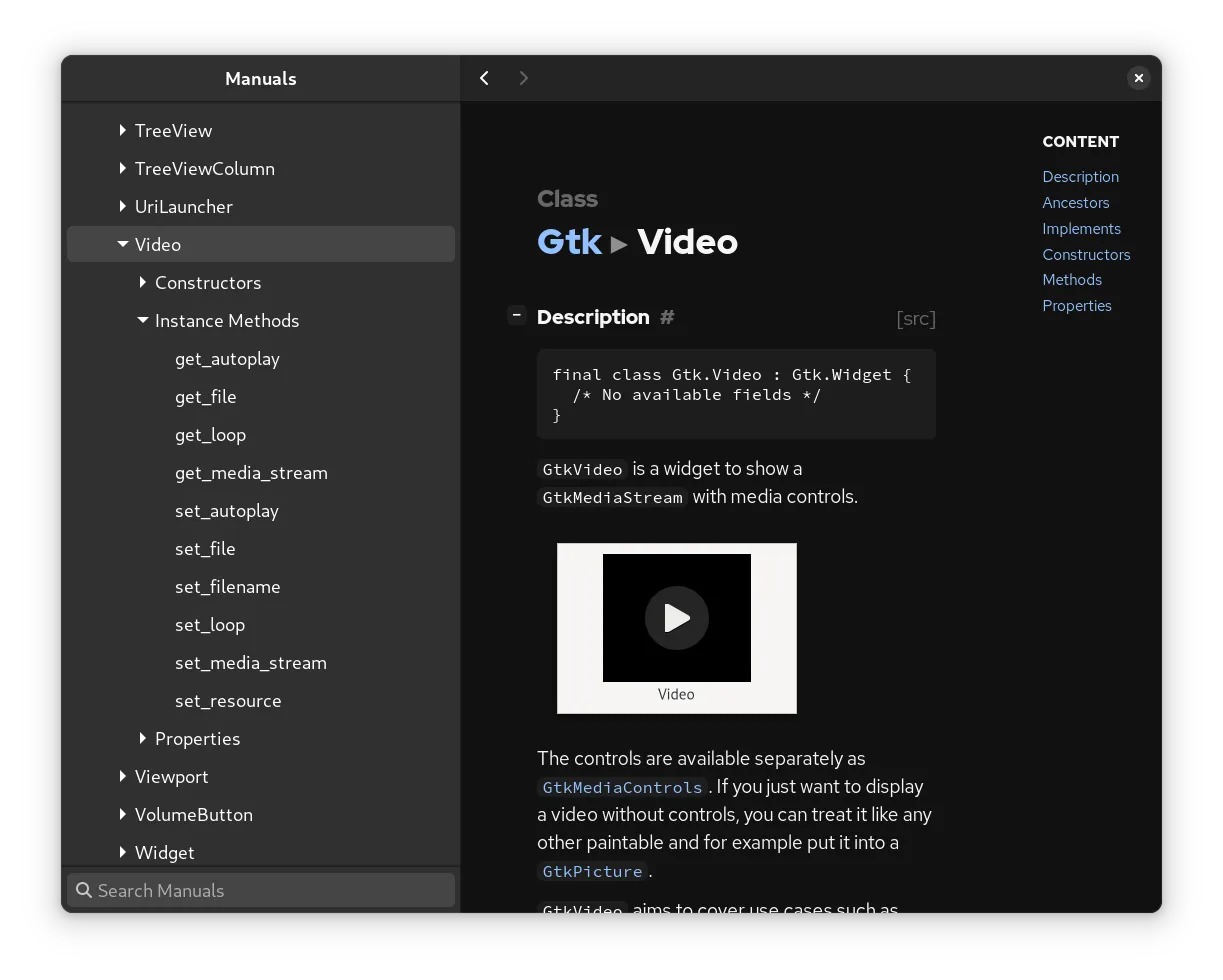Collapse the Description section toggle

click(516, 316)
